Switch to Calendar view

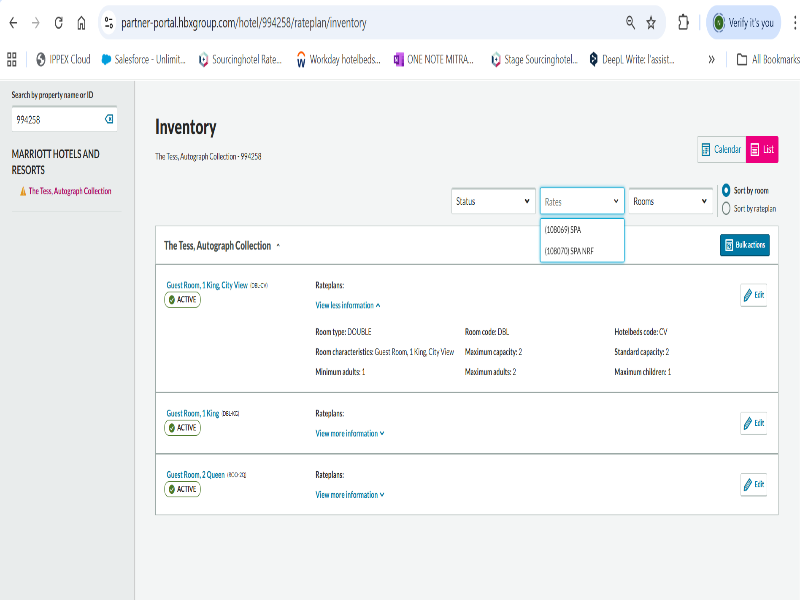tap(720, 150)
